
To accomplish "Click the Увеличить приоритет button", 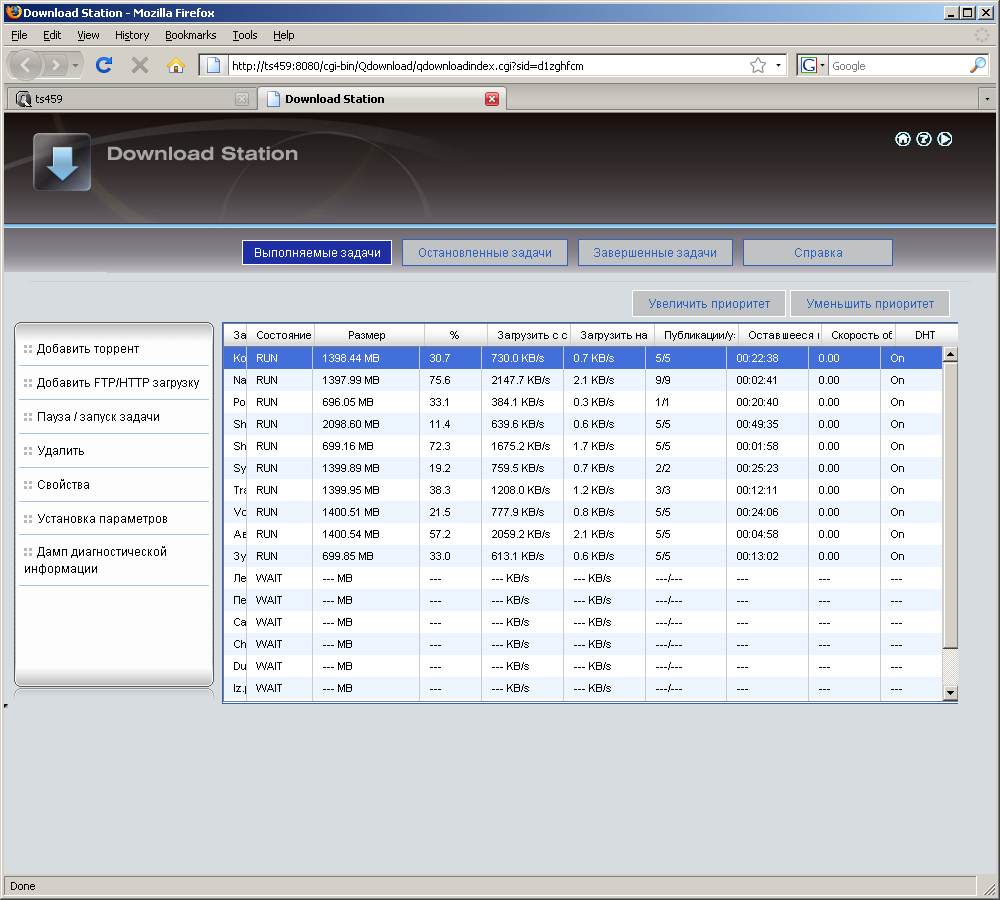I will (x=709, y=304).
